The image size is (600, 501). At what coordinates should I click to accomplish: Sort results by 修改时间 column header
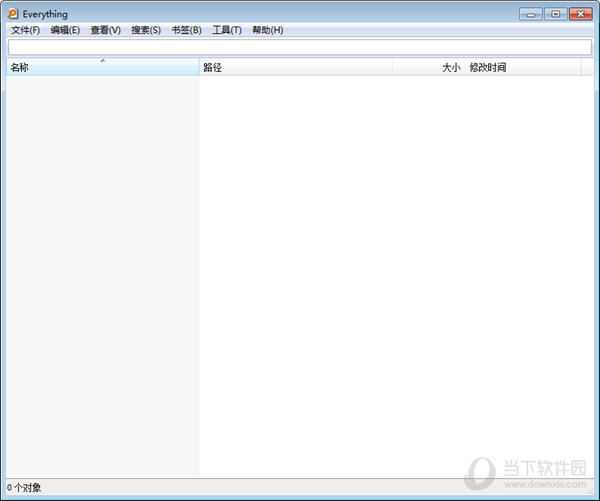point(523,67)
